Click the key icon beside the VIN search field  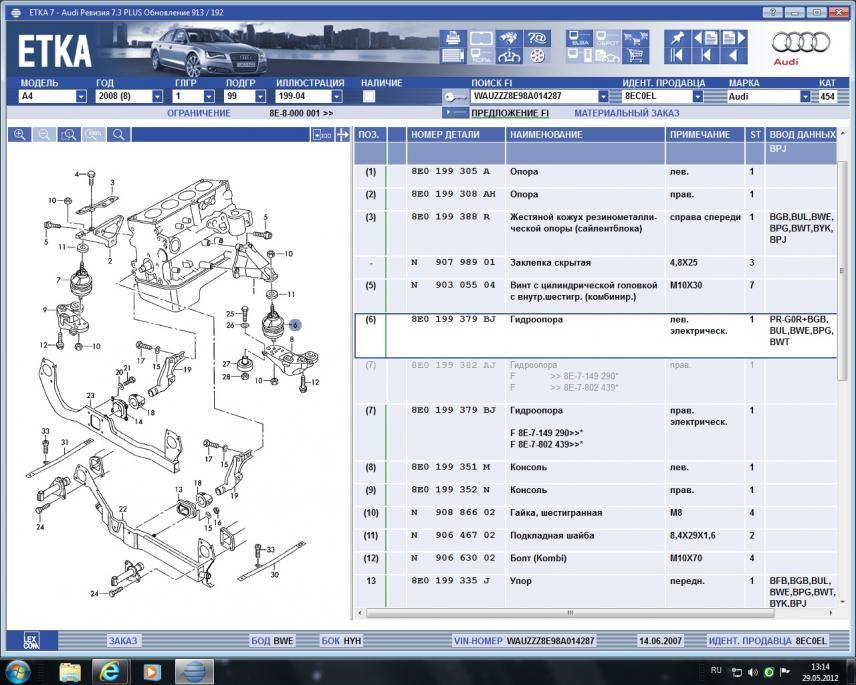(x=455, y=97)
